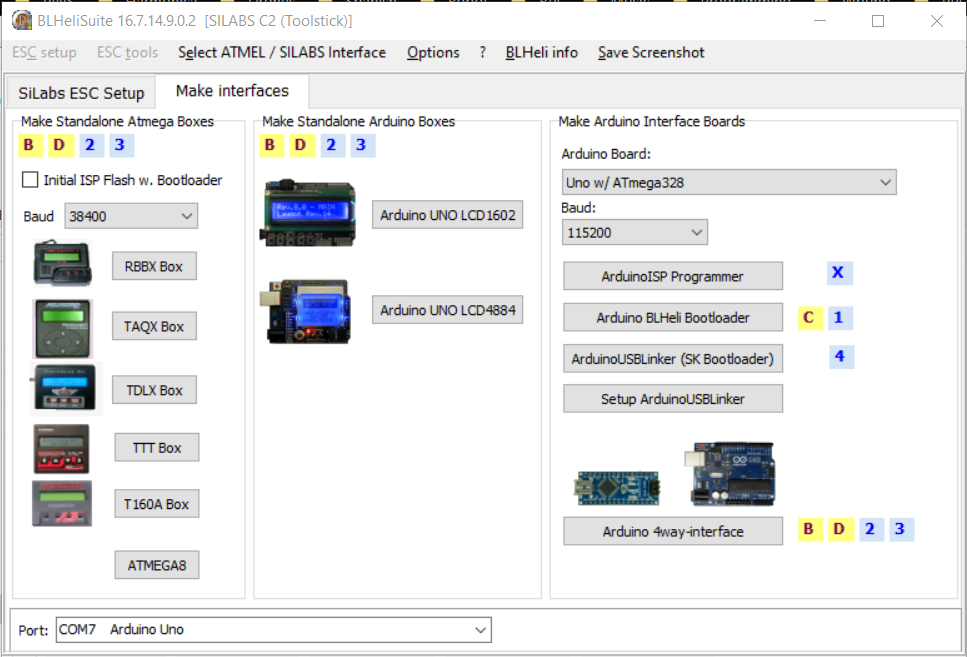967x657 pixels.
Task: Click Arduino UNO LCD1602 button
Action: click(x=448, y=215)
